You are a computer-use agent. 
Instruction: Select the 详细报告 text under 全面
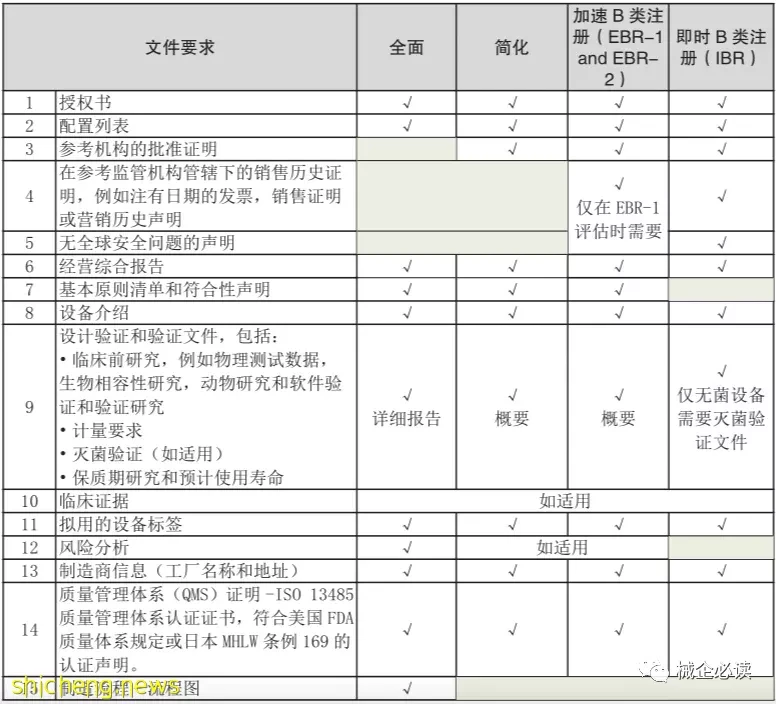click(406, 419)
